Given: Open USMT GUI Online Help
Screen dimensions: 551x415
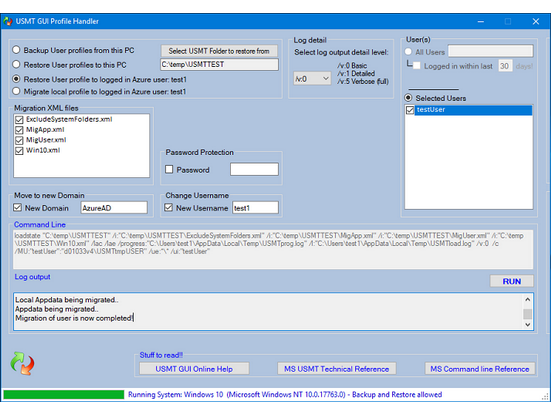Looking at the screenshot, I should coord(194,369).
